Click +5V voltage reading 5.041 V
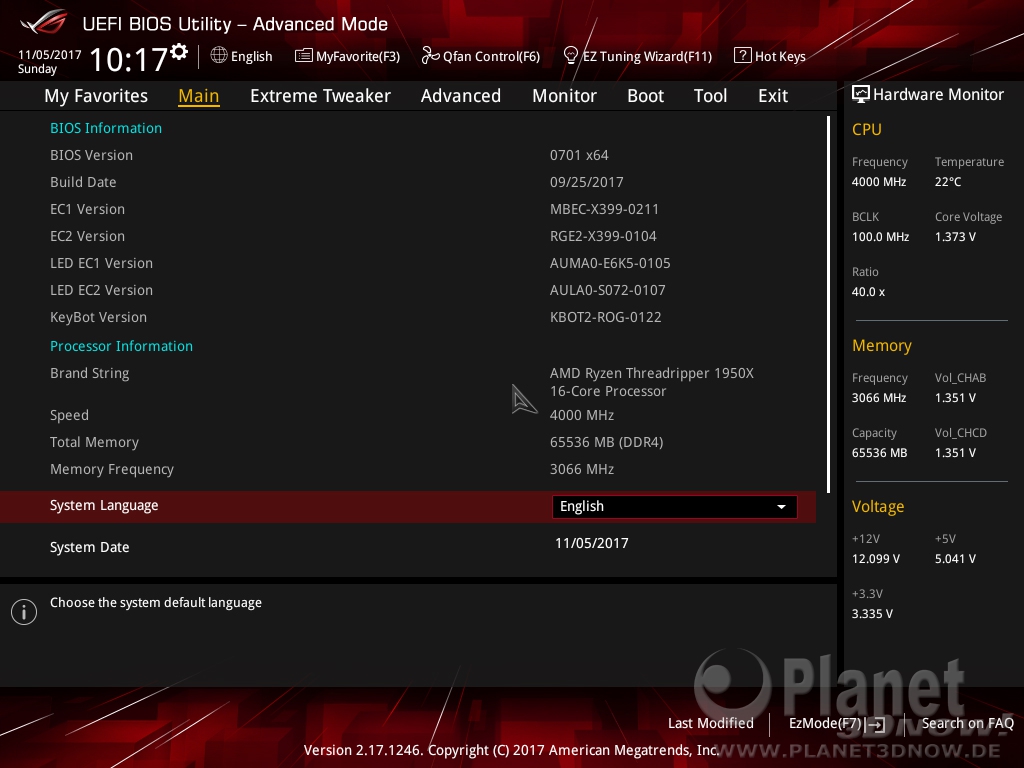Image resolution: width=1024 pixels, height=768 pixels. pos(955,559)
